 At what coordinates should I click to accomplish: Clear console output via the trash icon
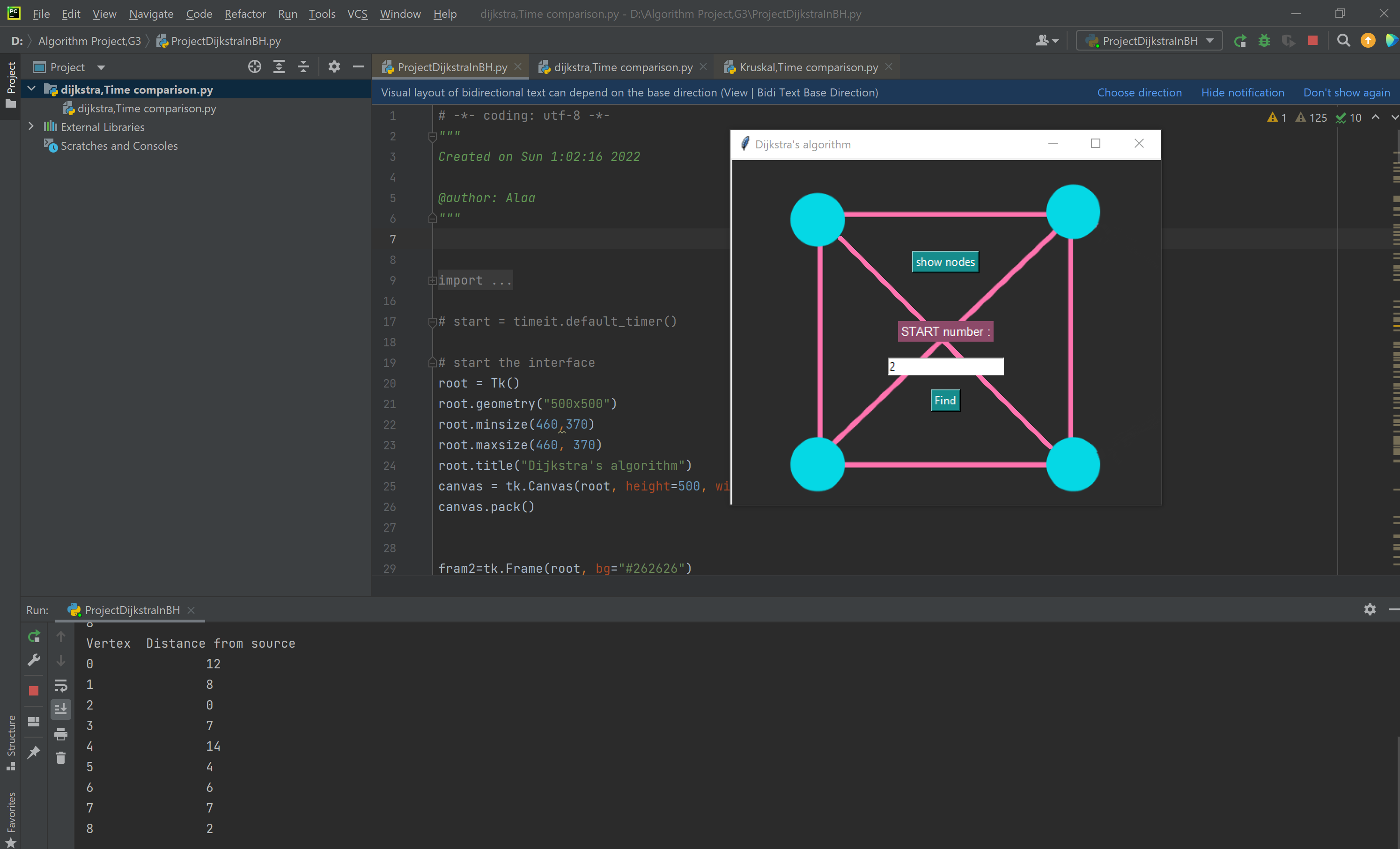tap(61, 758)
